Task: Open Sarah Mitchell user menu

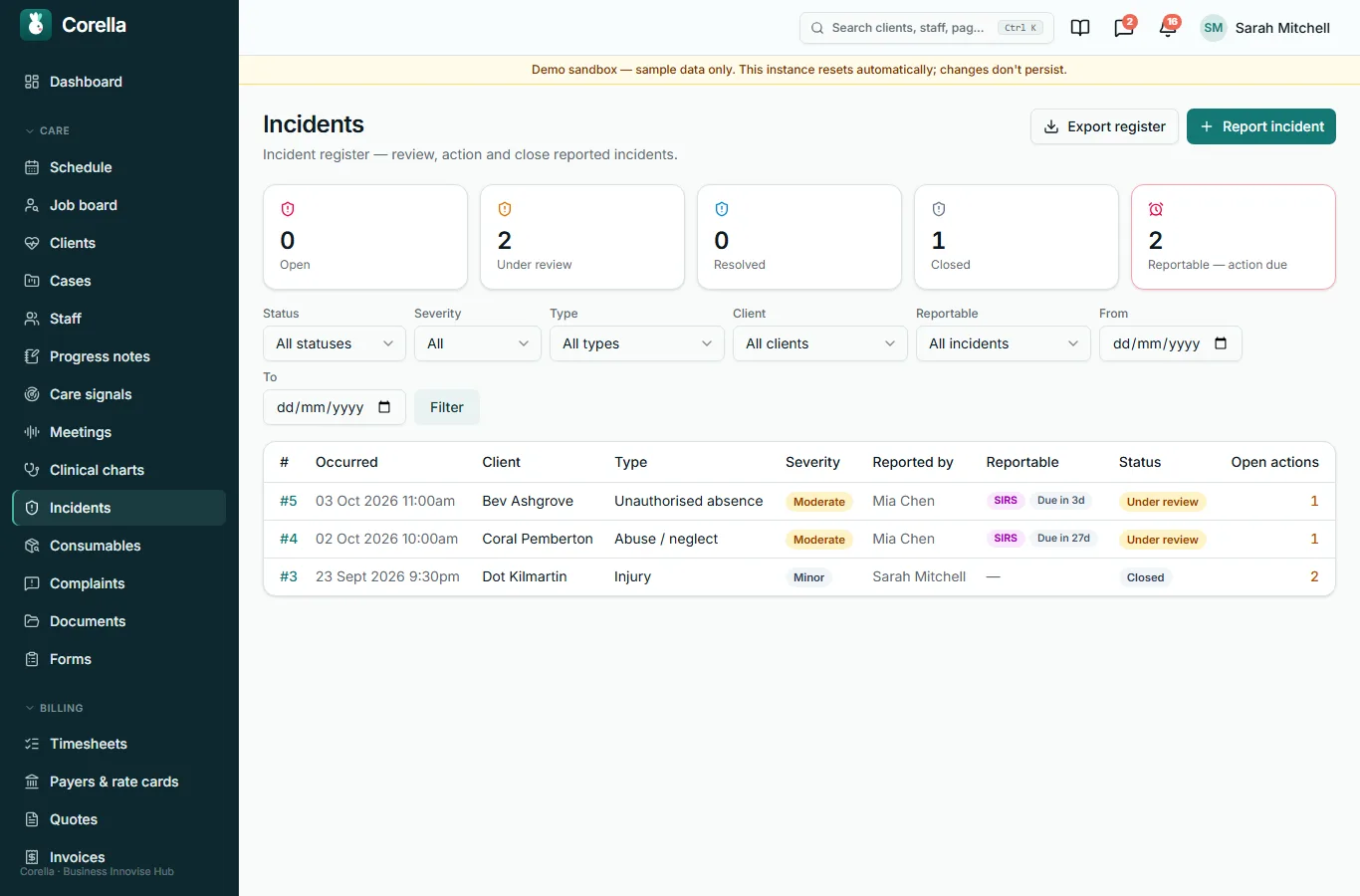Action: coord(1265,28)
